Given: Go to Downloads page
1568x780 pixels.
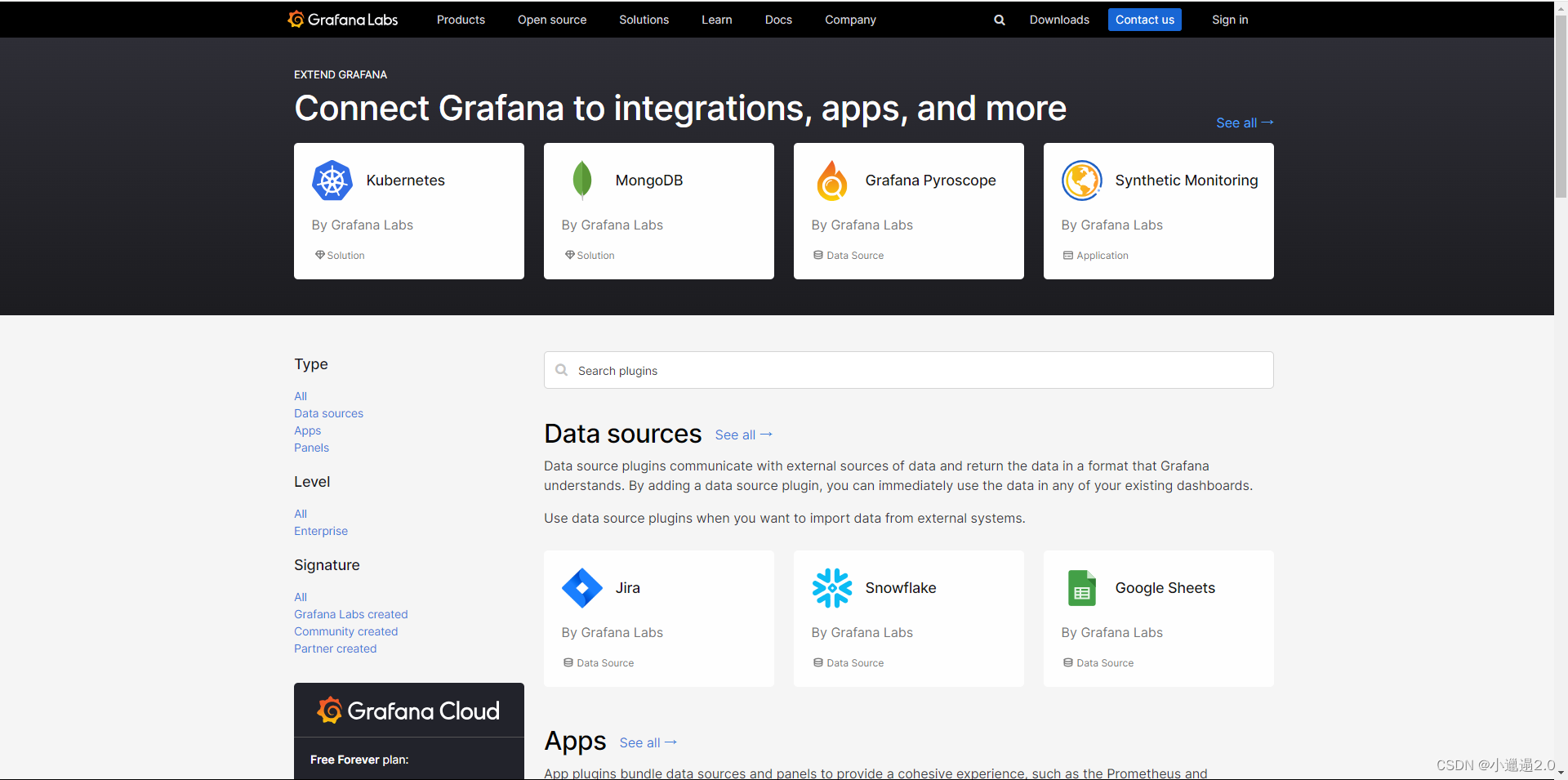Looking at the screenshot, I should tap(1059, 20).
